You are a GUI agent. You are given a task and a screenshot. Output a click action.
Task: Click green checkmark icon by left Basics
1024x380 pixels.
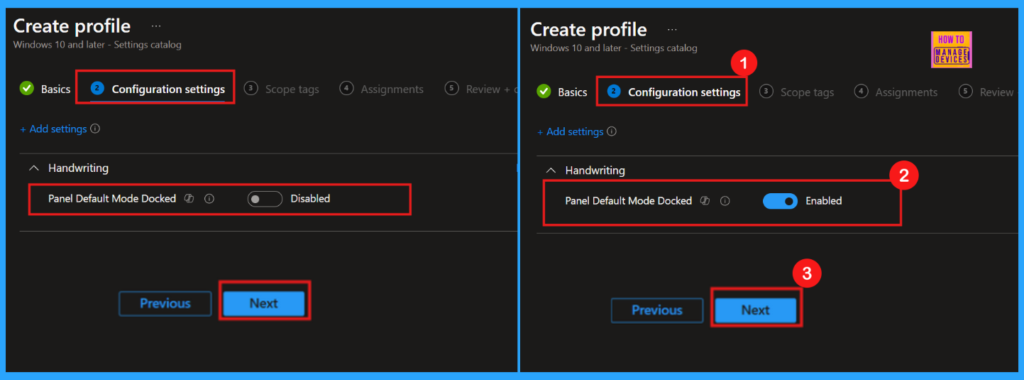(x=27, y=88)
